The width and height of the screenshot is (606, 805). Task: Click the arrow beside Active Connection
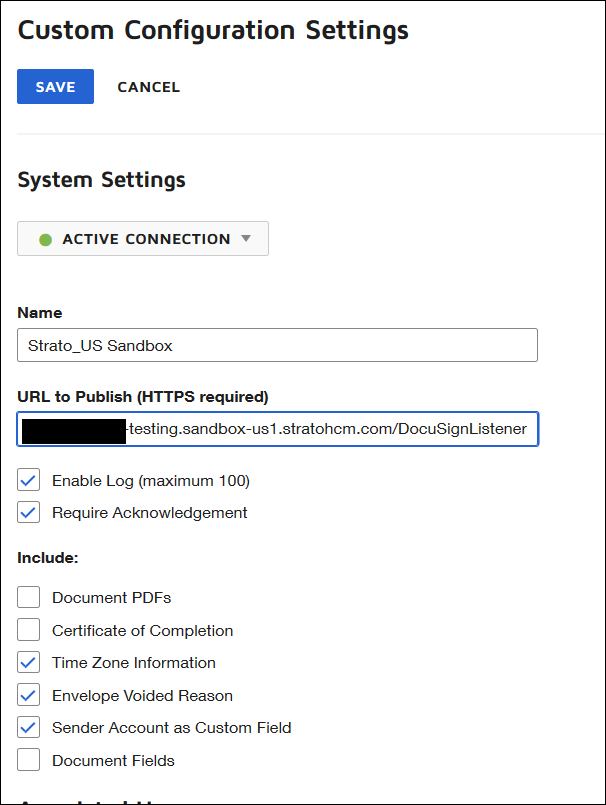point(246,239)
